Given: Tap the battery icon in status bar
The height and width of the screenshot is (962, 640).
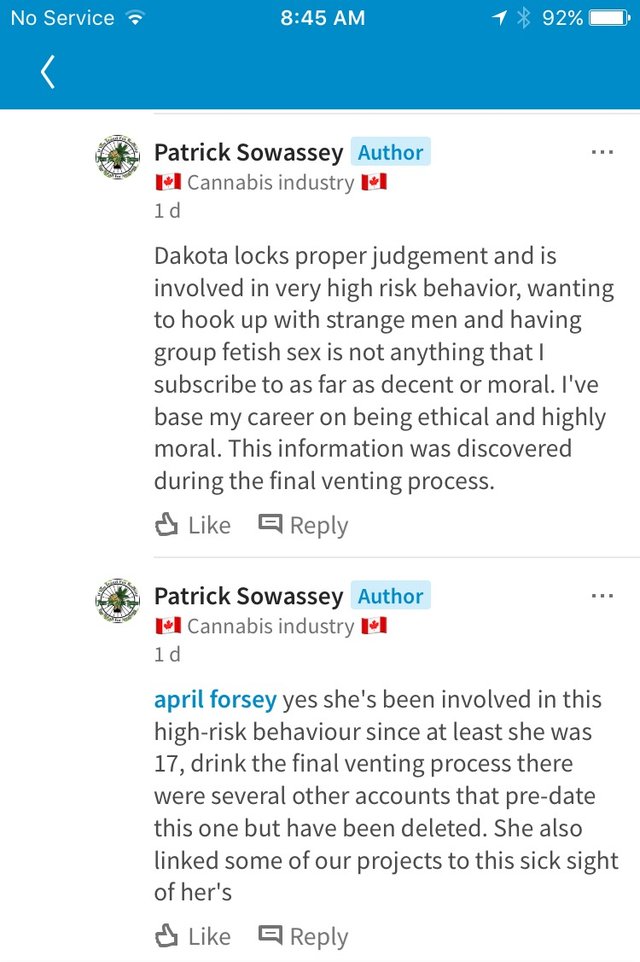Looking at the screenshot, I should click(608, 18).
